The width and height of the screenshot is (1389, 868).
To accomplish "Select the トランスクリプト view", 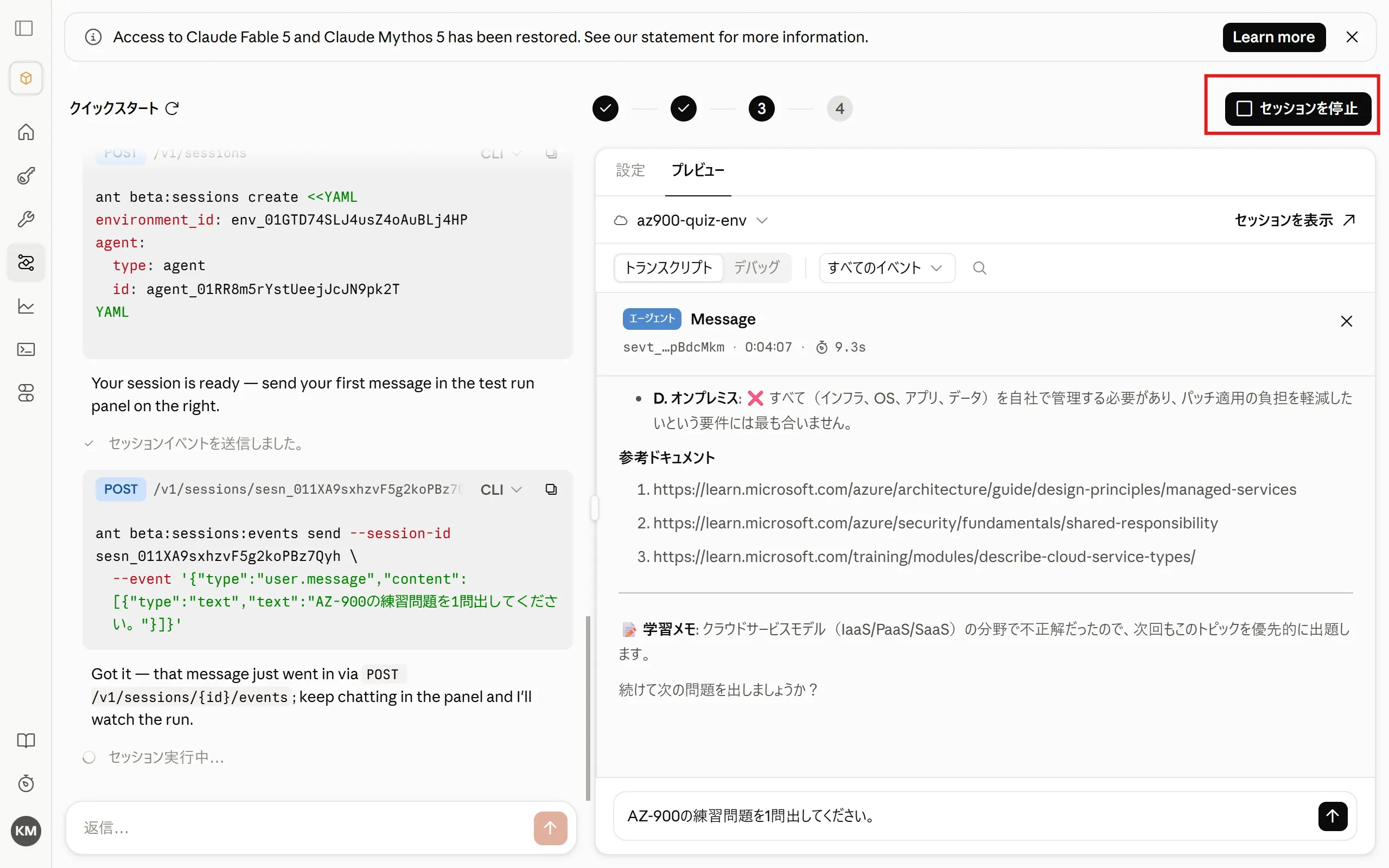I will [x=668, y=268].
